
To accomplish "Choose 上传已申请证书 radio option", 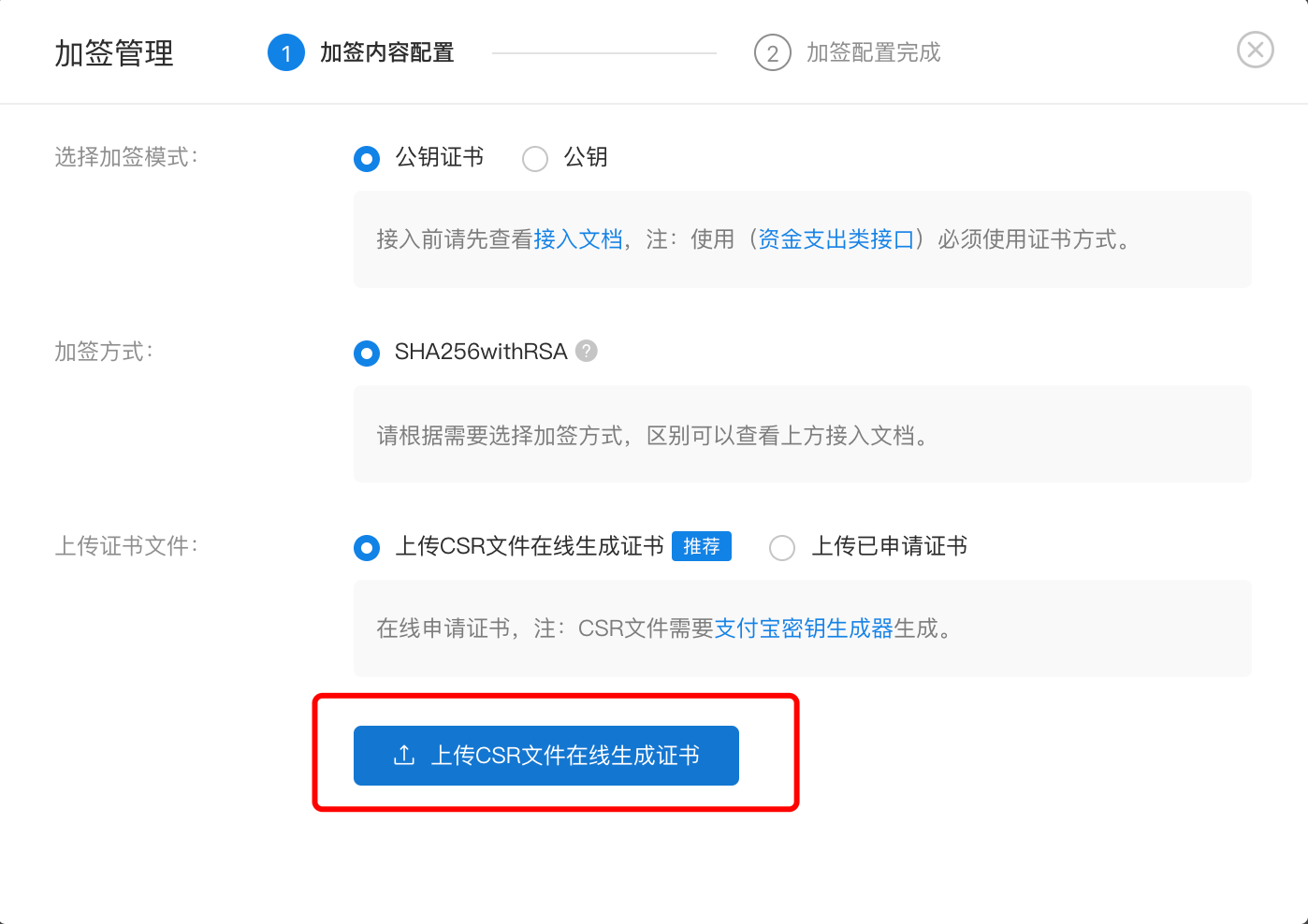I will pyautogui.click(x=782, y=548).
